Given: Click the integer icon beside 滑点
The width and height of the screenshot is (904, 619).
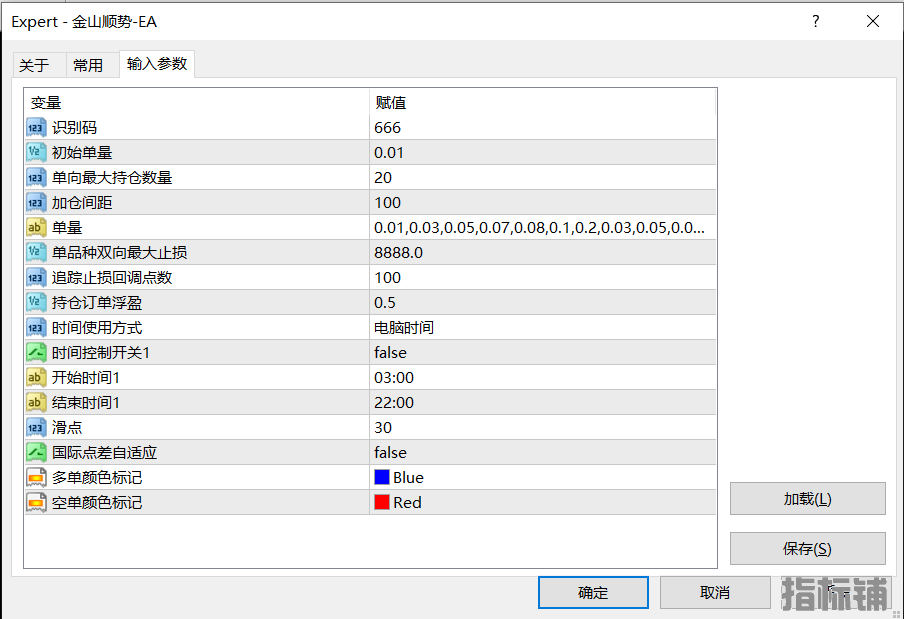Looking at the screenshot, I should coord(36,427).
